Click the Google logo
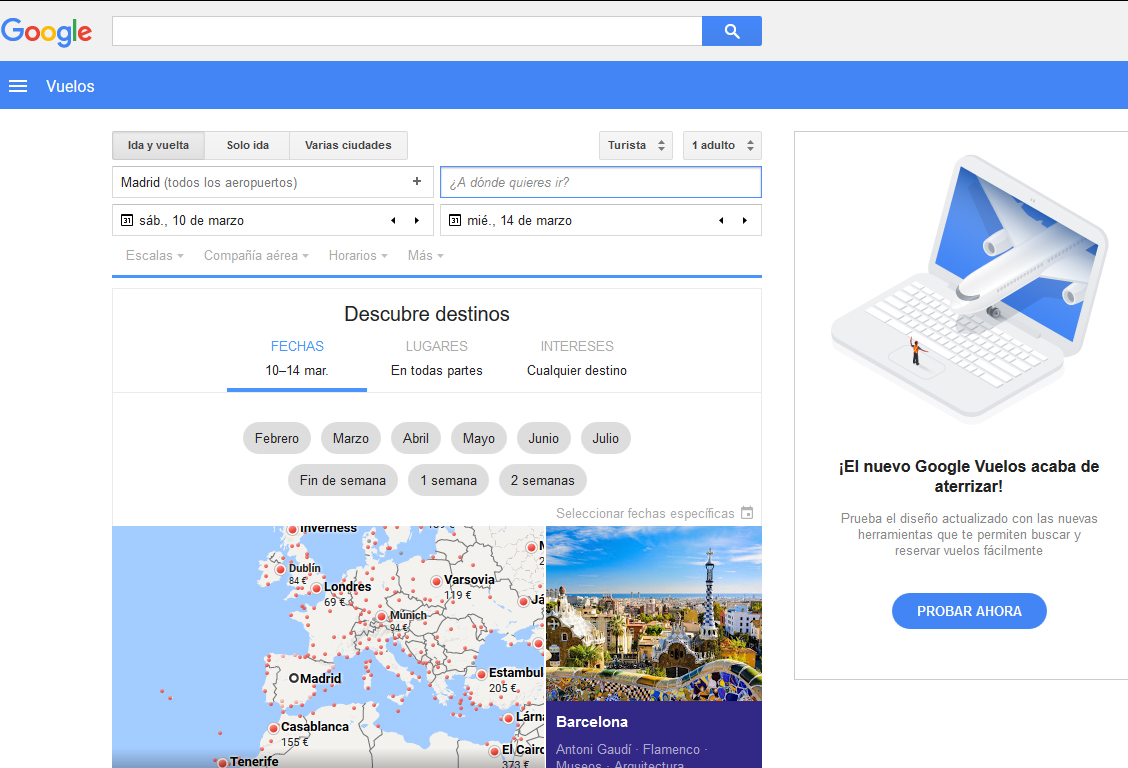Viewport: 1128px width, 768px height. tap(47, 31)
